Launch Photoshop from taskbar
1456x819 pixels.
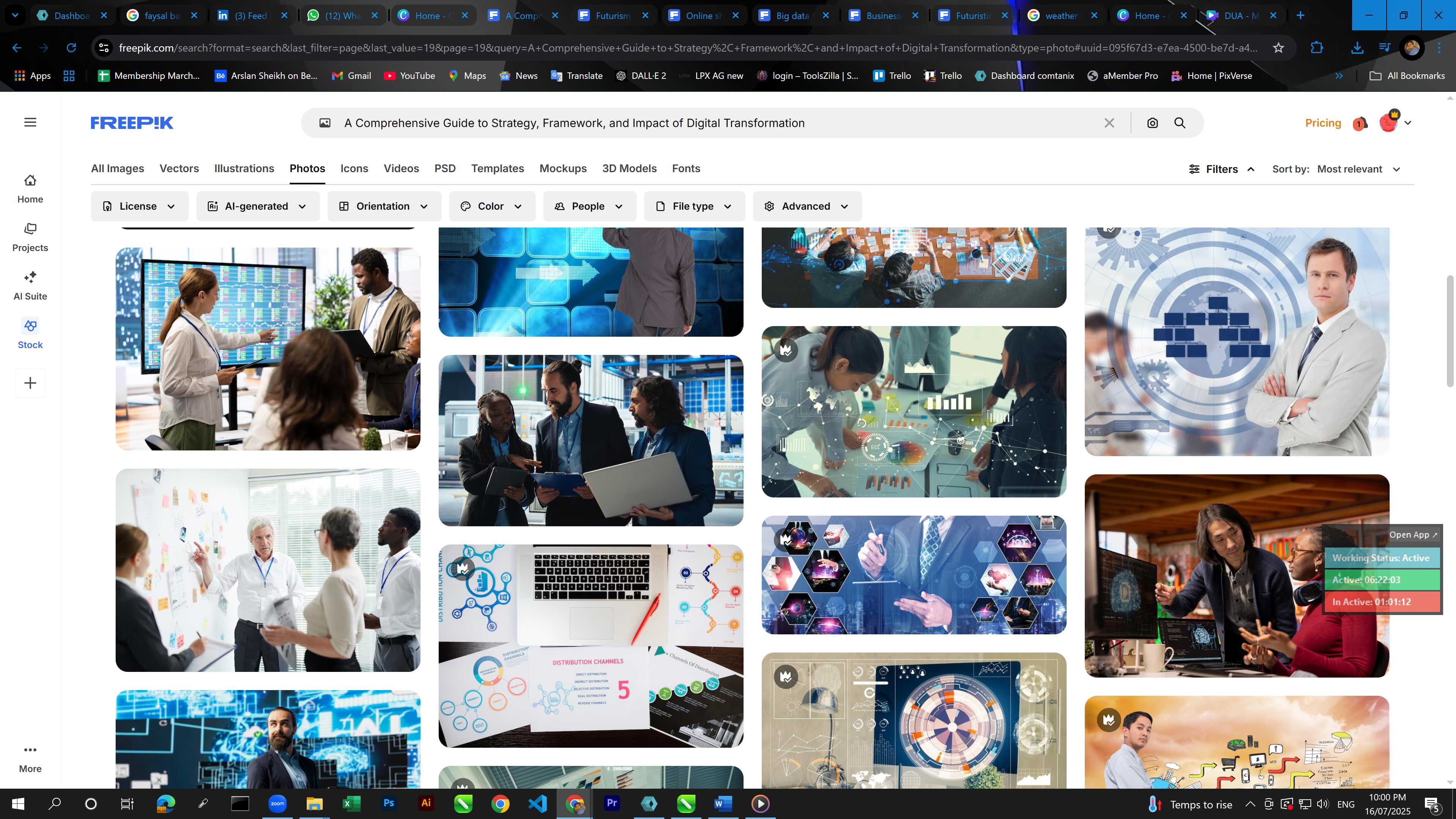click(x=388, y=803)
